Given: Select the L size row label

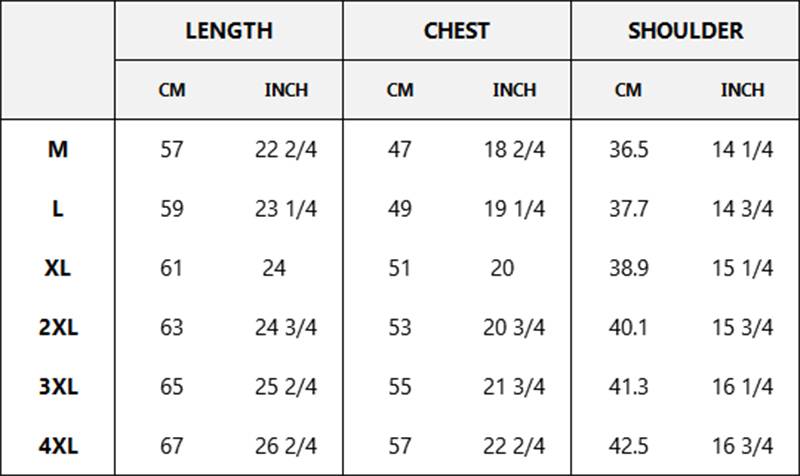Looking at the screenshot, I should (58, 209).
